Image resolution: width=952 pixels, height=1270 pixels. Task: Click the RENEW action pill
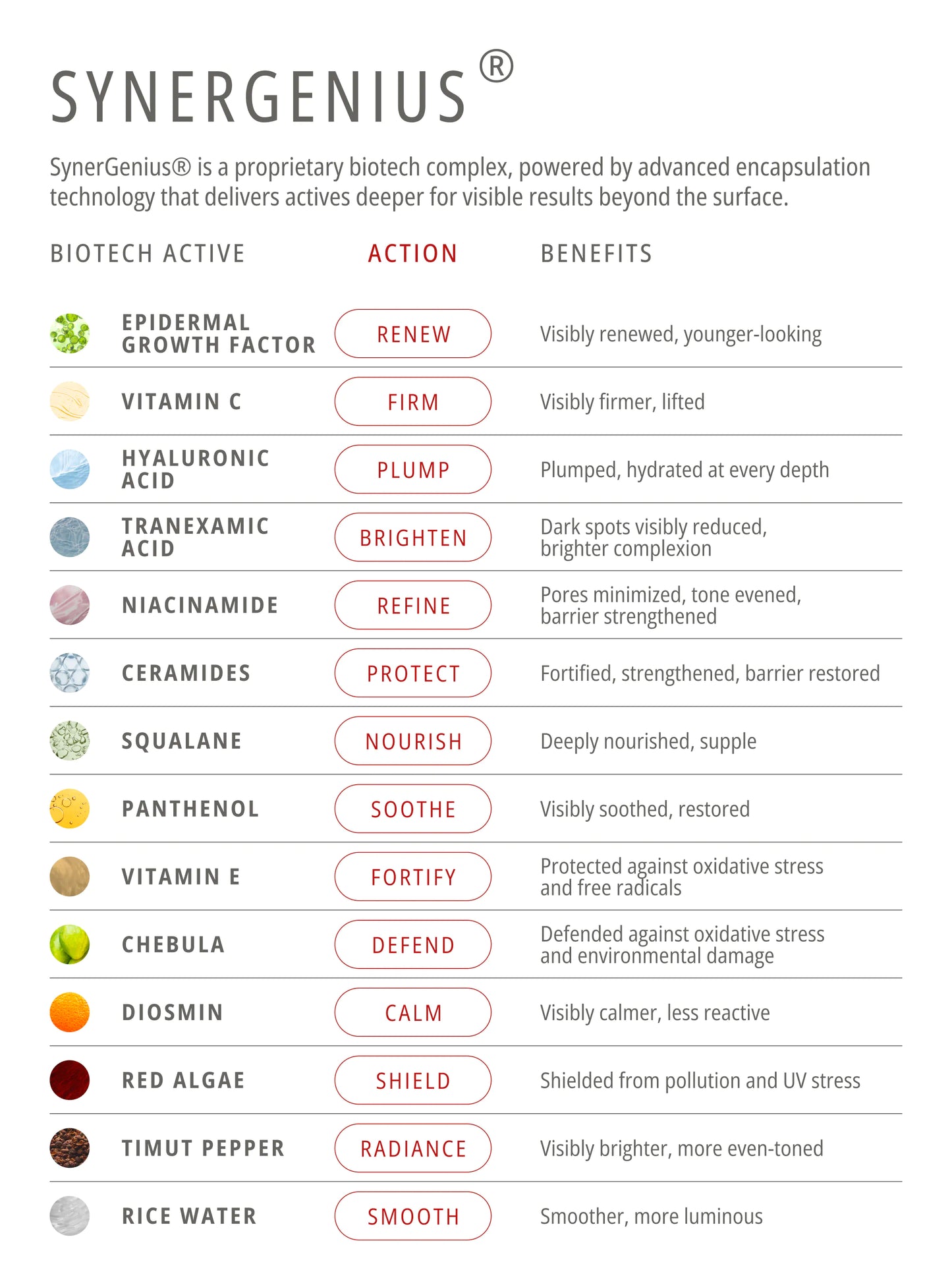pos(413,333)
